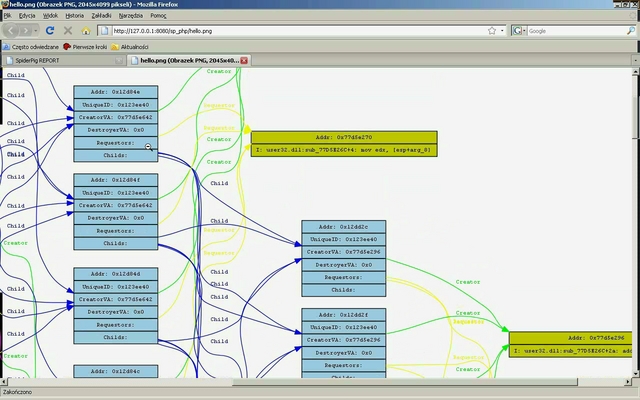The image size is (640, 400).
Task: Stop loading with the X icon
Action: 68,31
